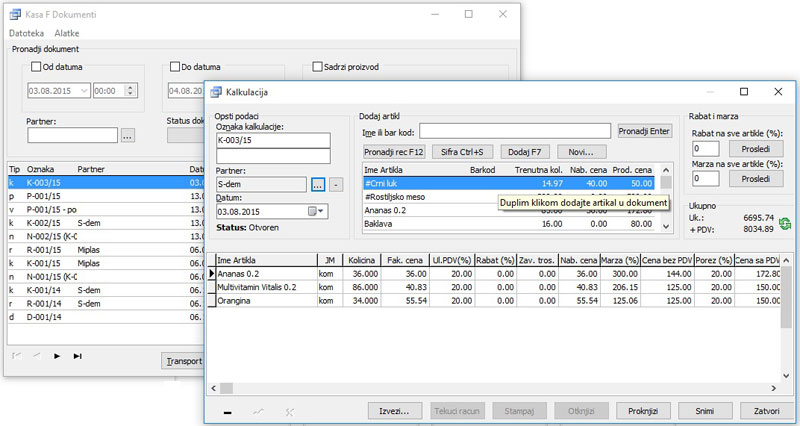Expand the Datum 03.08.2015 dropdown arrow
Viewport: 800px width, 426px height.
[321, 211]
